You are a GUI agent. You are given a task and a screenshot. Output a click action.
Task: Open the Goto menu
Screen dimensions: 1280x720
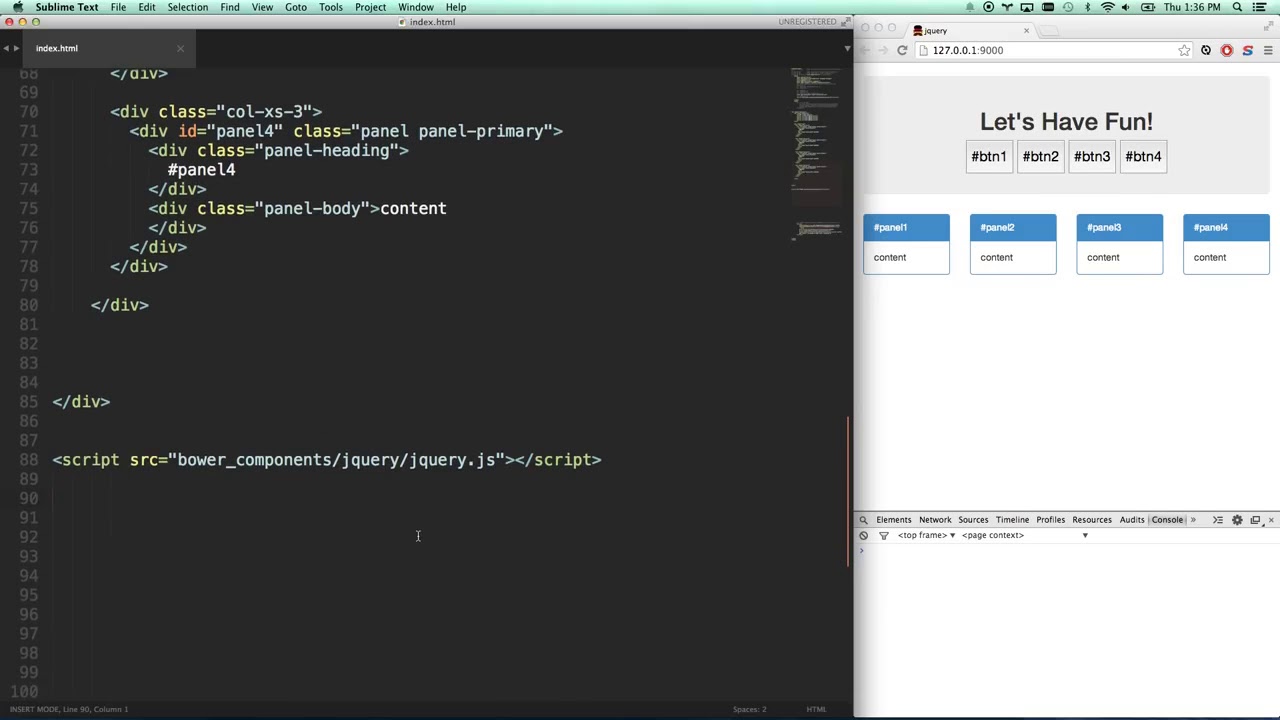296,7
